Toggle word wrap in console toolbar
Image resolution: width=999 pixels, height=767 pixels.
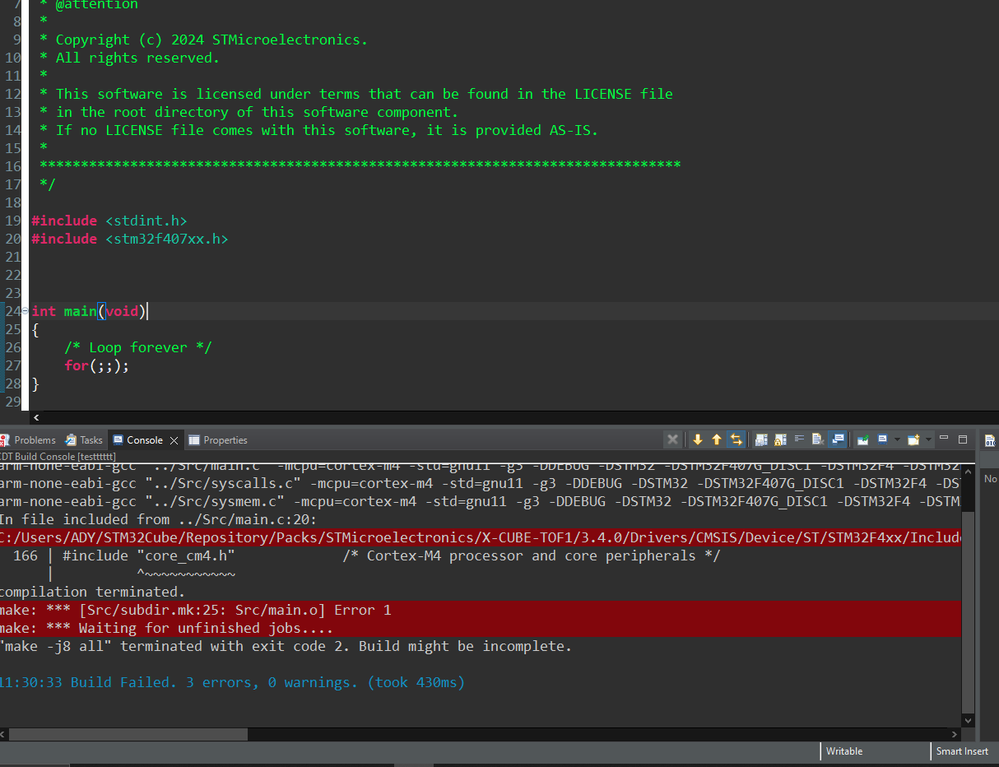[799, 438]
